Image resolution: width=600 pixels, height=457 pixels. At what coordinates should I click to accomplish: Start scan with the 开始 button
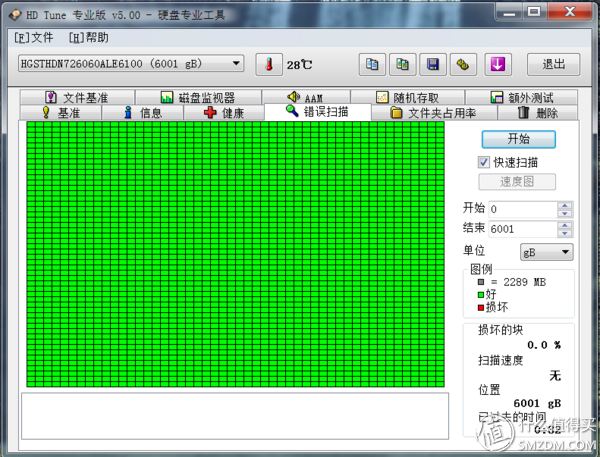coord(518,139)
